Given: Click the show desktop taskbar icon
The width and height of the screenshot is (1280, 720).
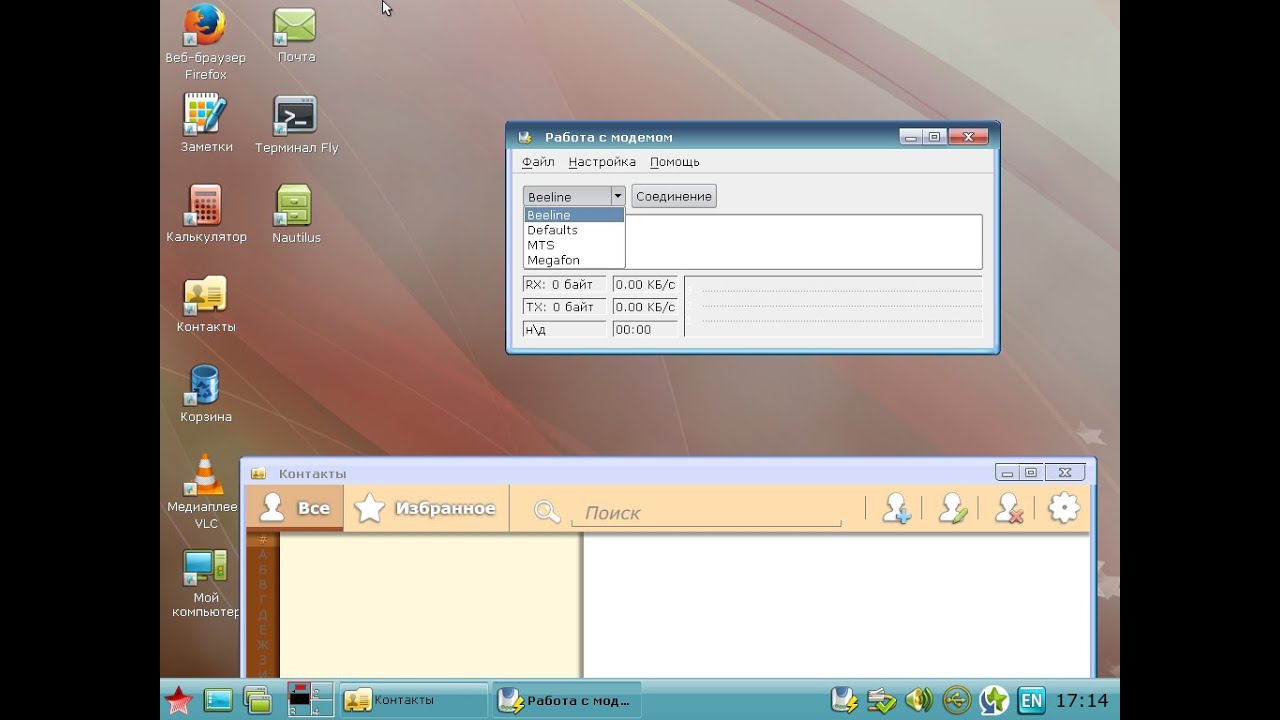Looking at the screenshot, I should 217,701.
